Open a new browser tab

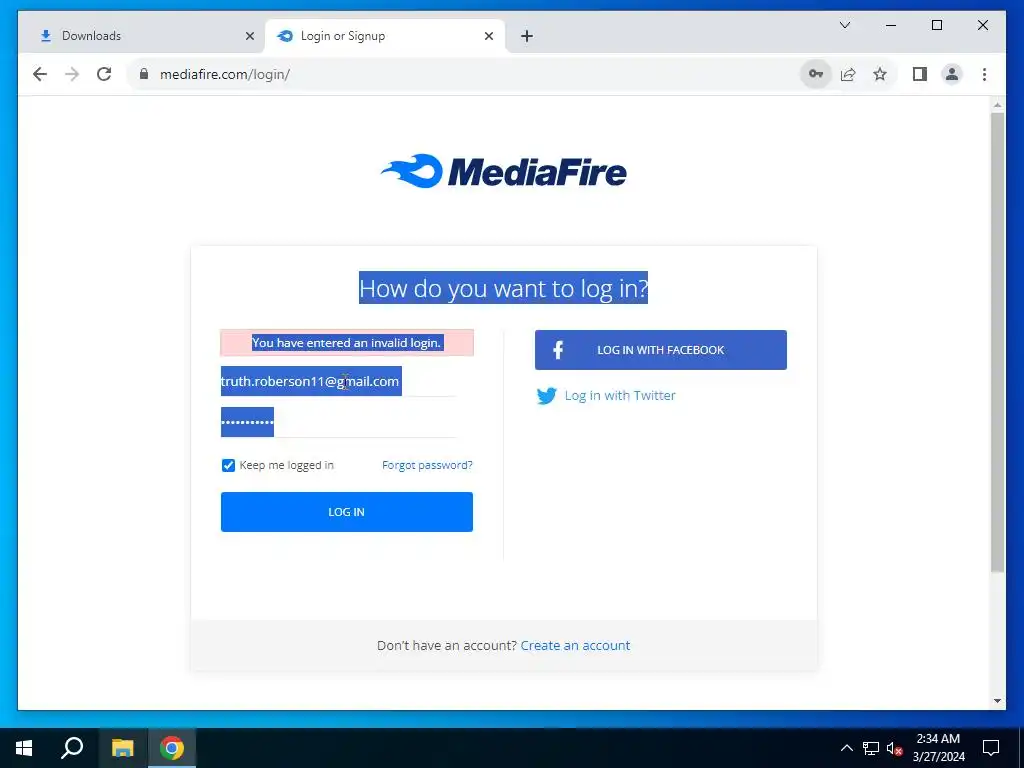526,36
